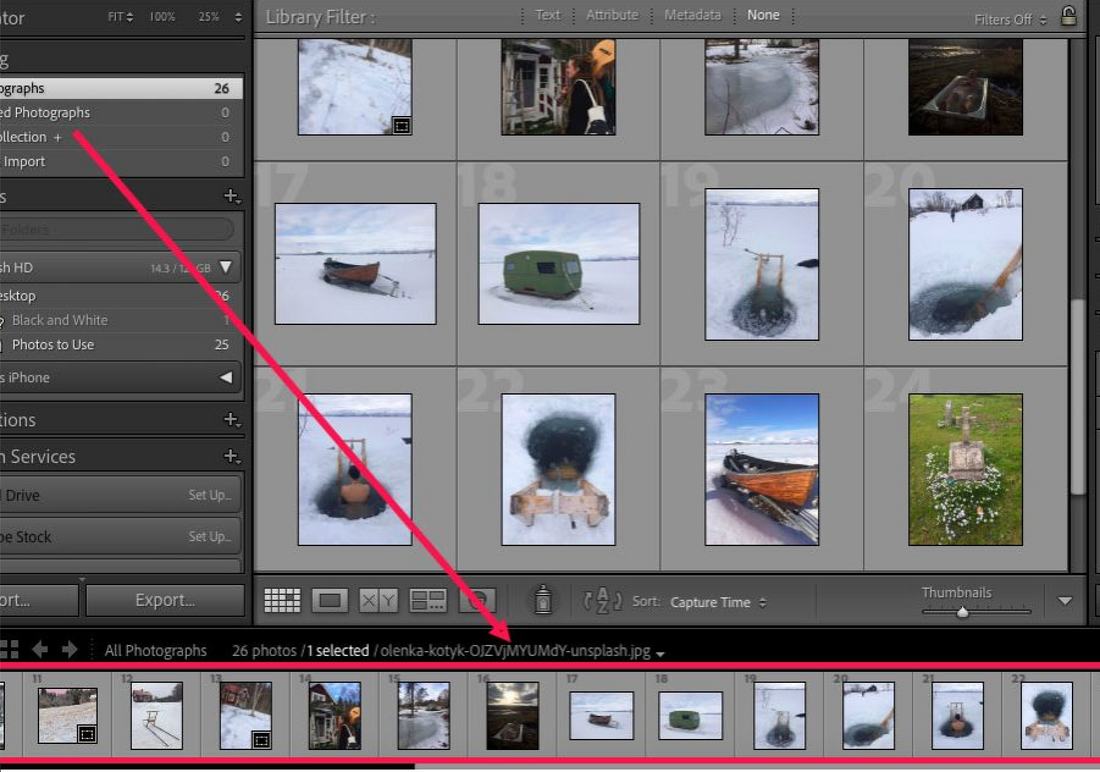1100x772 pixels.
Task: Select Text library filter
Action: pos(548,15)
